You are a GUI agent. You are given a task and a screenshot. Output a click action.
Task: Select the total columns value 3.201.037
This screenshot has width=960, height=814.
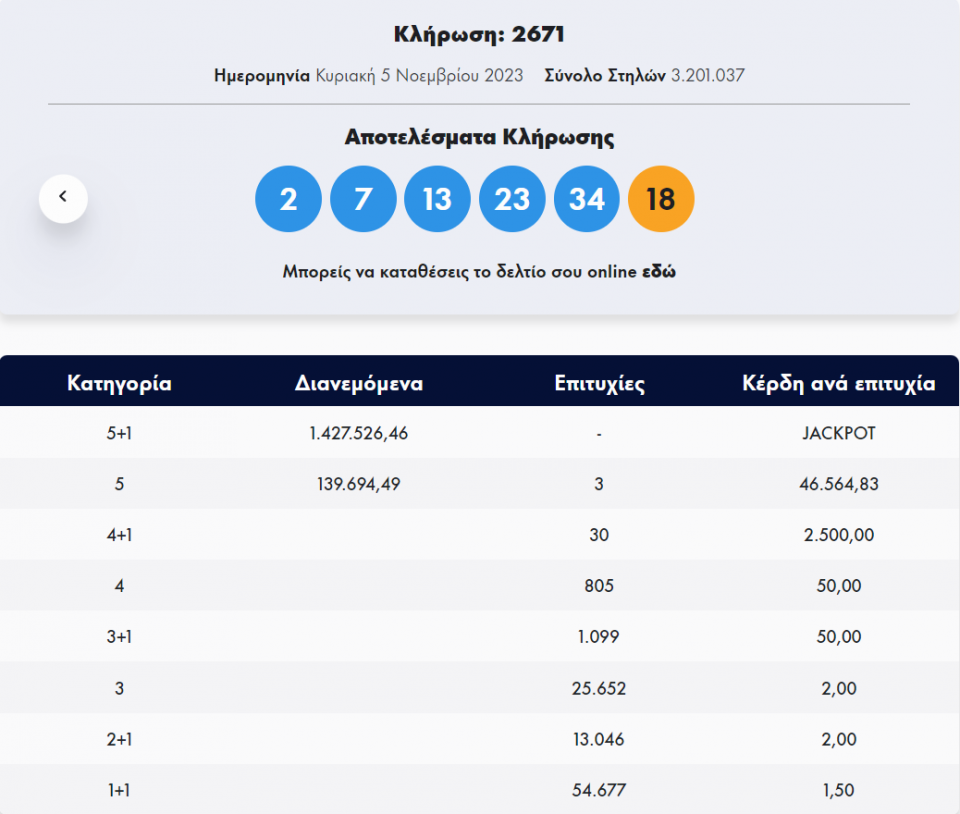(708, 75)
